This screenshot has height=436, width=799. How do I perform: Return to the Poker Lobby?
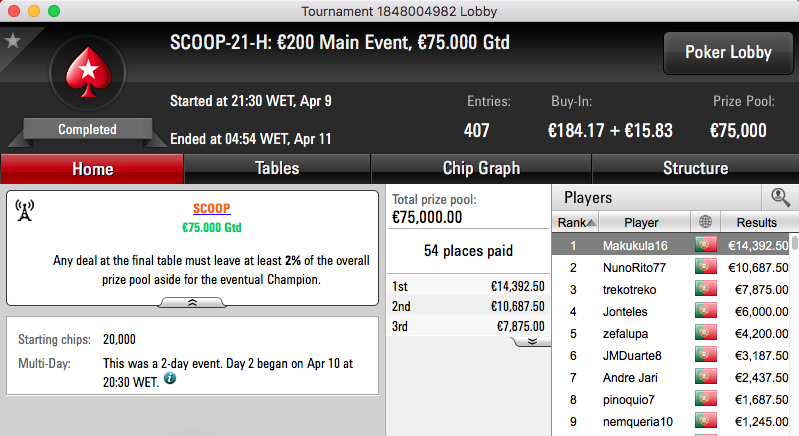(x=728, y=52)
